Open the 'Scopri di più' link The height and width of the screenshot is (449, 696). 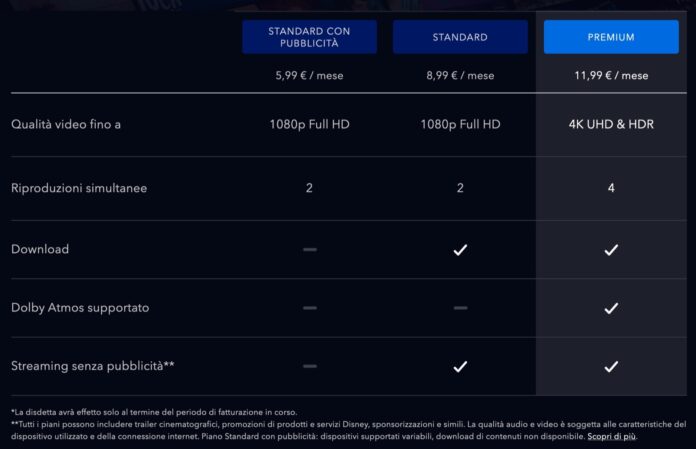click(x=611, y=436)
